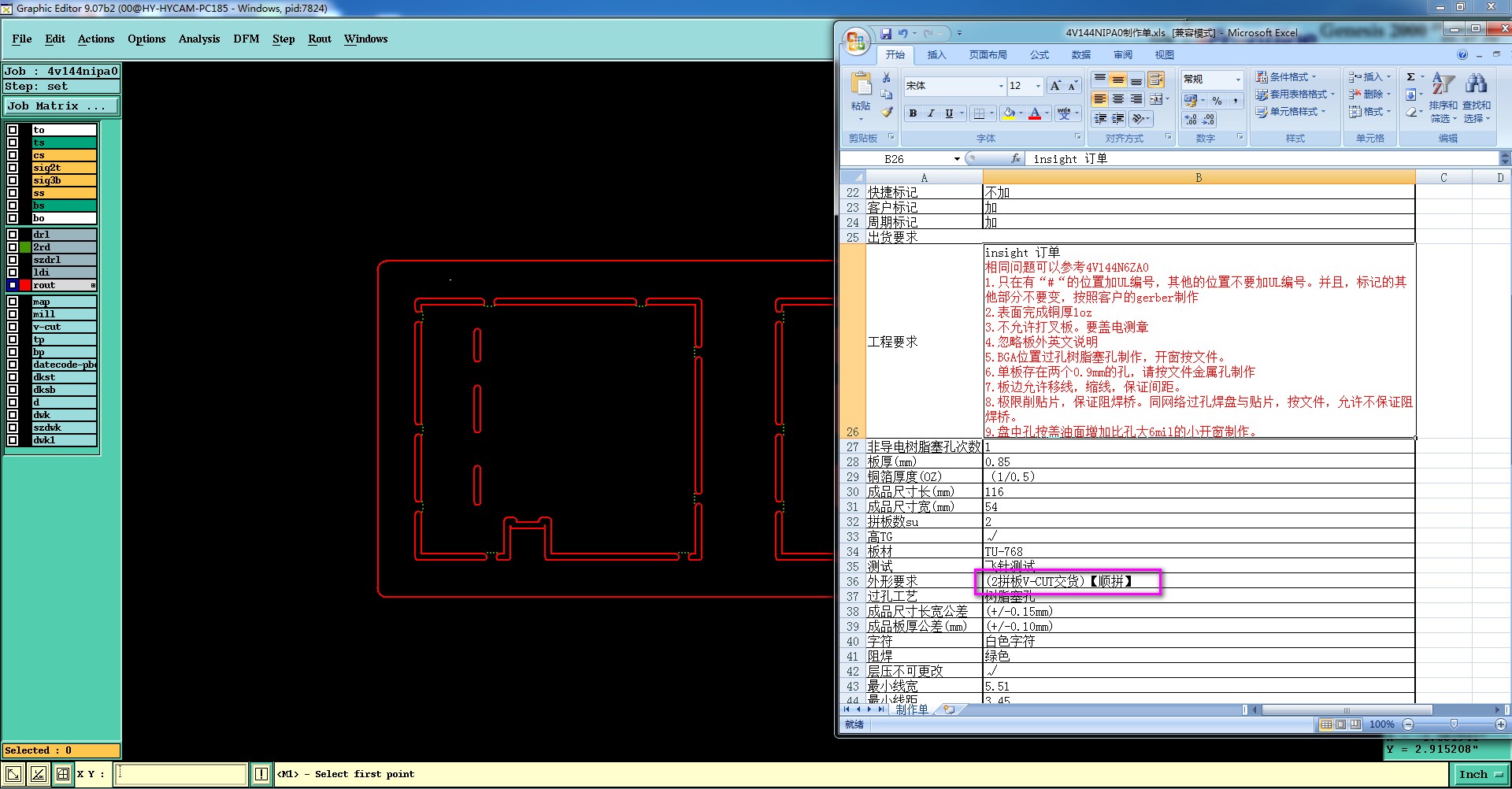Open the File menu in Graphic Editor
Image resolution: width=1512 pixels, height=789 pixels.
pyautogui.click(x=22, y=39)
